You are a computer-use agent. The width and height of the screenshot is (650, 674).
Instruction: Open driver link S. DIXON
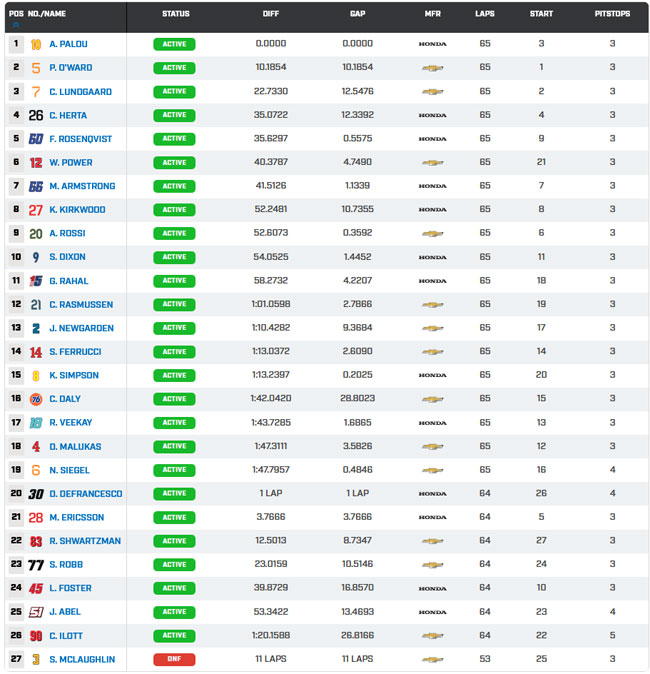pos(67,257)
